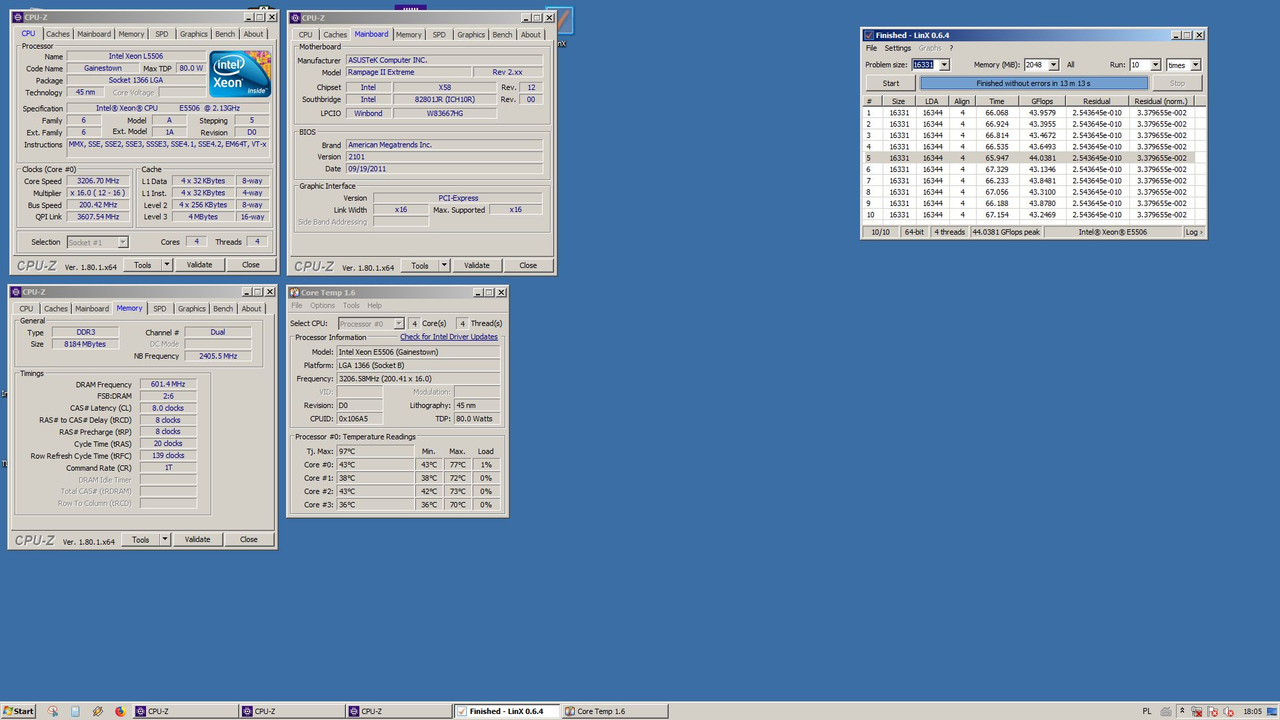
Task: Open the Memory (MiB) dropdown in LinX
Action: pyautogui.click(x=1052, y=65)
